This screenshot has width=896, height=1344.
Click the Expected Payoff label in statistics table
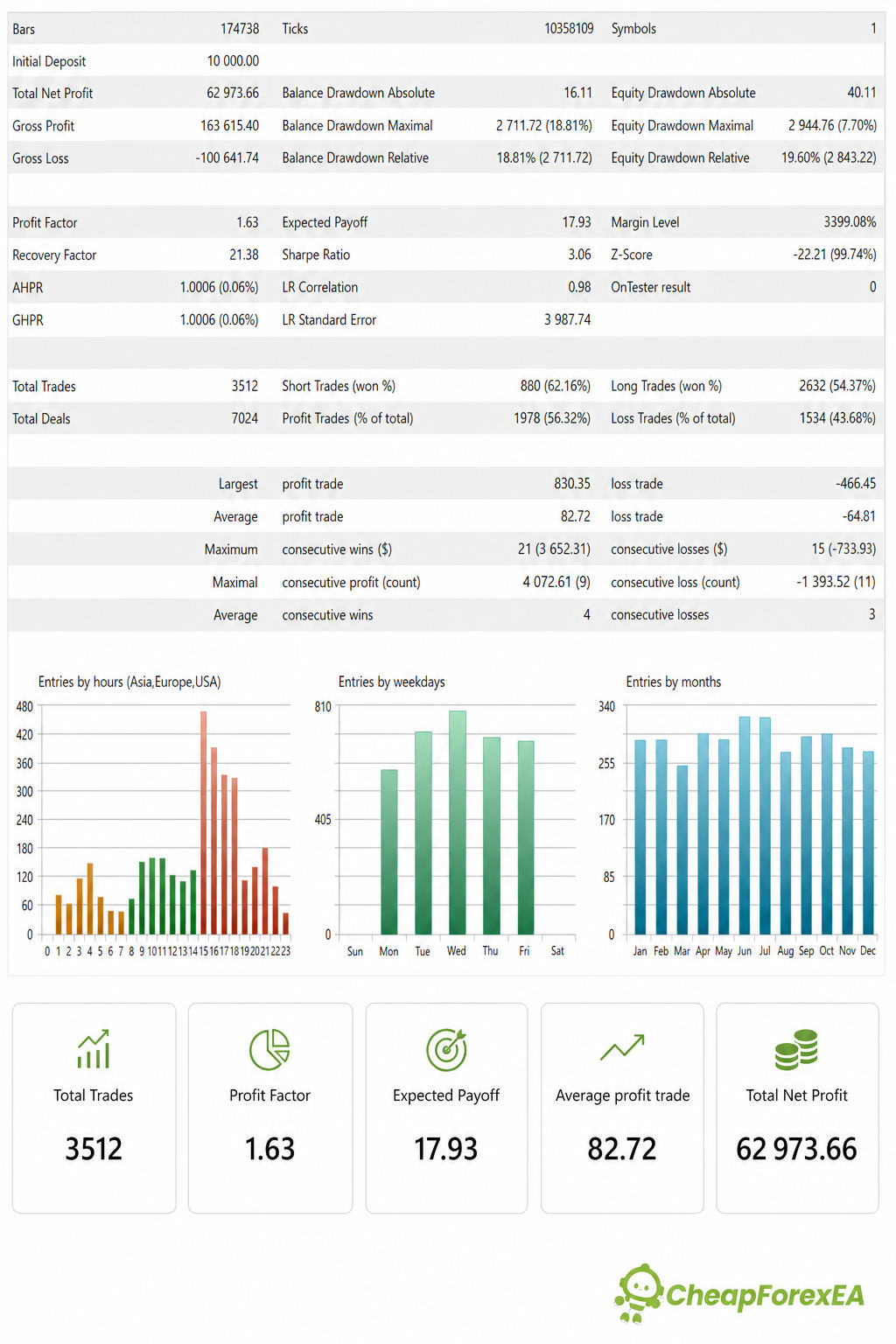tap(325, 223)
